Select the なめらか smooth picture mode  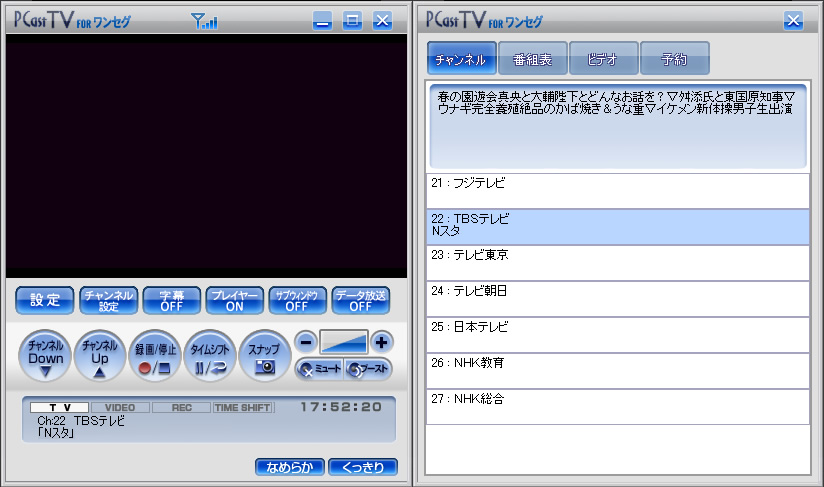click(x=288, y=467)
